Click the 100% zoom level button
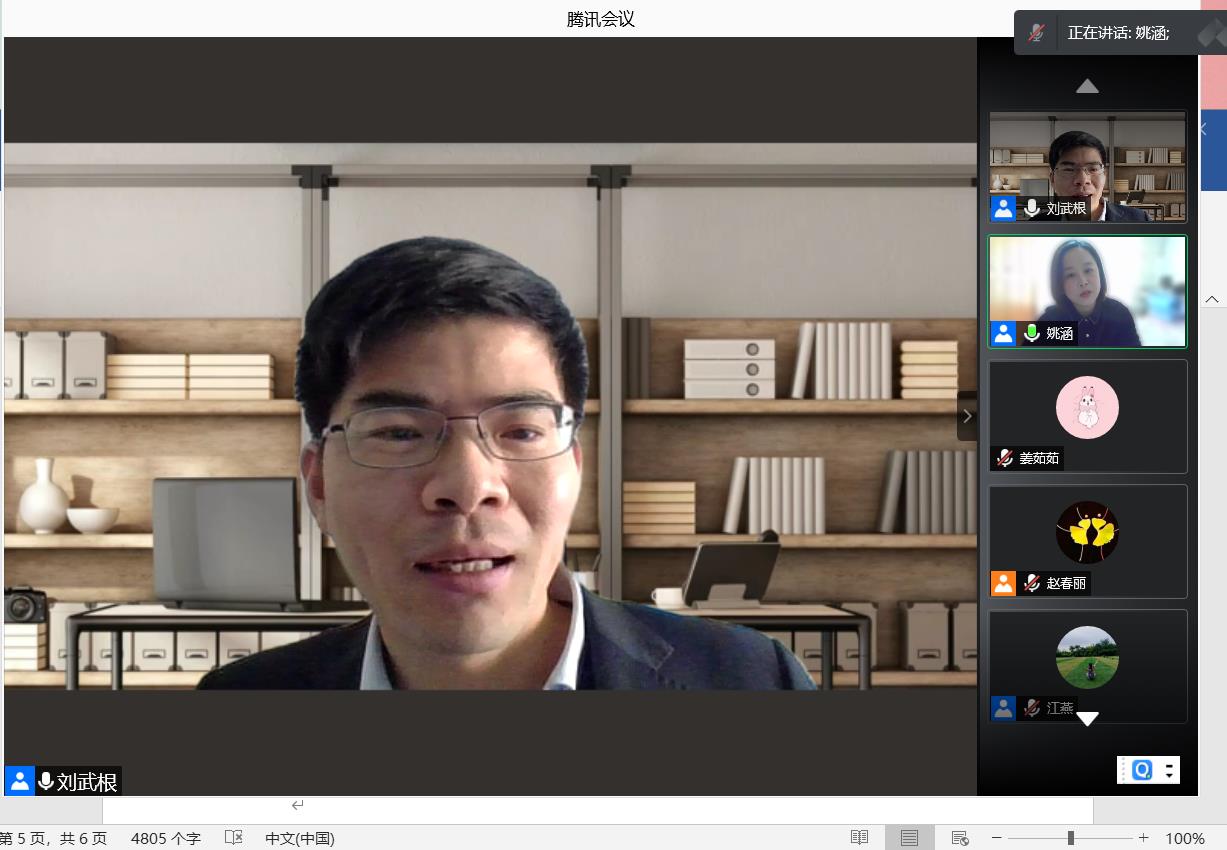The height and width of the screenshot is (850, 1227). [1185, 838]
